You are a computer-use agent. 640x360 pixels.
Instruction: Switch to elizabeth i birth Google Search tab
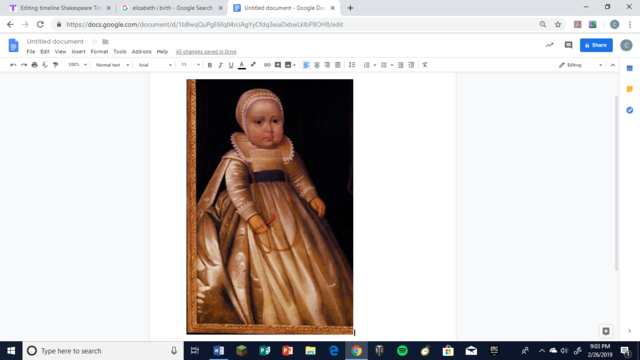pos(172,8)
